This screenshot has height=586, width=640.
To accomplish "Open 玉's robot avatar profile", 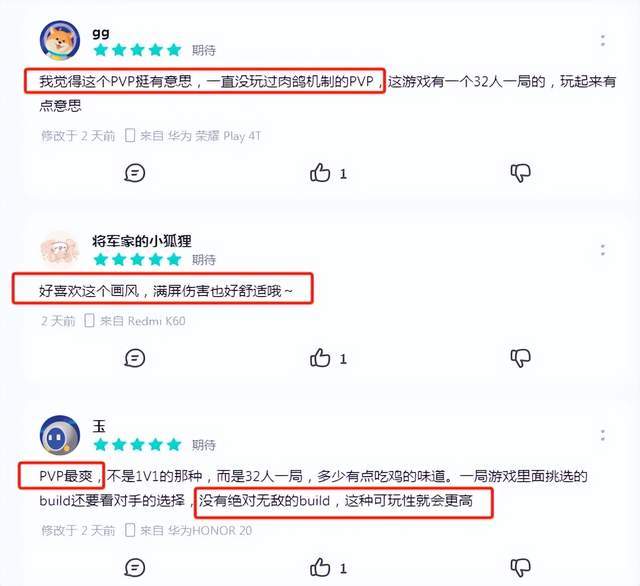I will 60,435.
